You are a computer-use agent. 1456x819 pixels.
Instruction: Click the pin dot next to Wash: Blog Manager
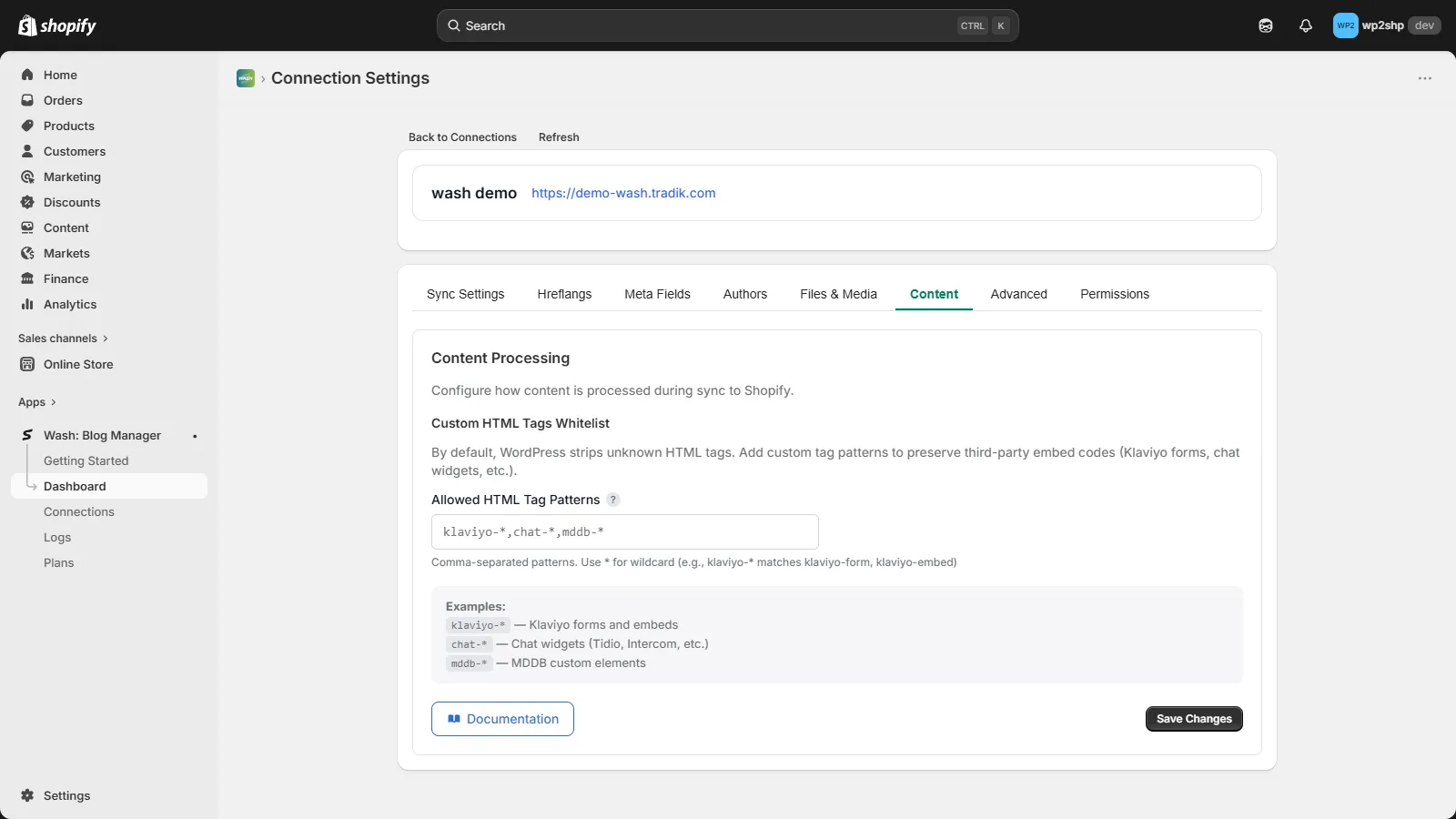pyautogui.click(x=195, y=436)
